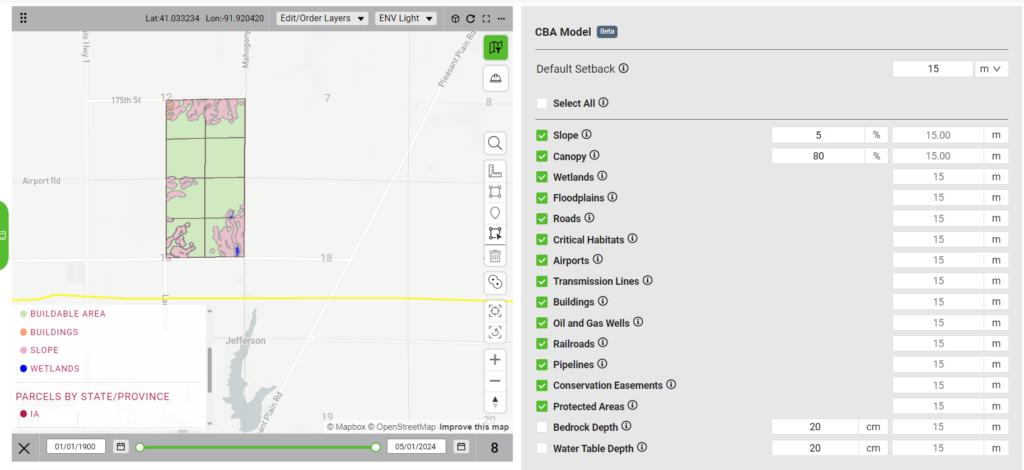Click the Wetlands setback value field
The width and height of the screenshot is (1024, 470).
point(938,177)
